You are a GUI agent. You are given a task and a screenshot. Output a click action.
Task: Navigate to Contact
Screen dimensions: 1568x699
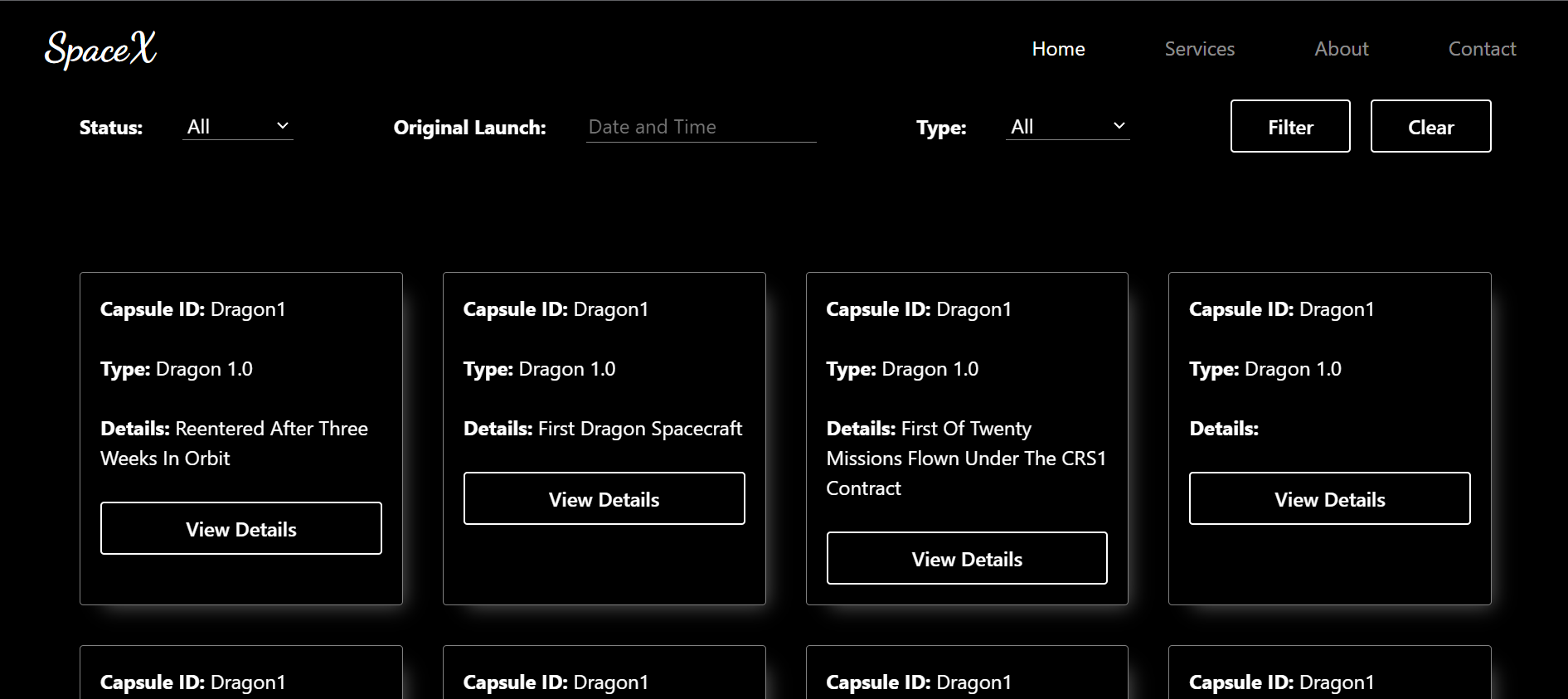pos(1482,49)
